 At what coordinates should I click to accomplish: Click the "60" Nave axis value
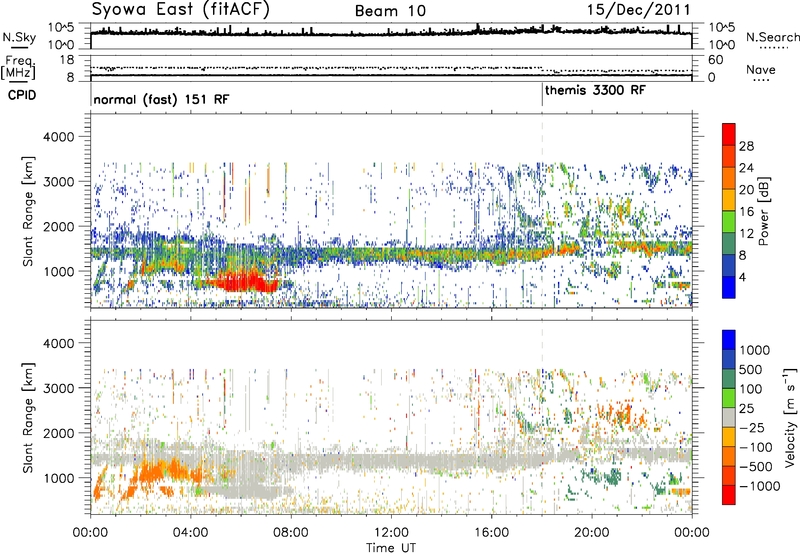click(x=715, y=60)
